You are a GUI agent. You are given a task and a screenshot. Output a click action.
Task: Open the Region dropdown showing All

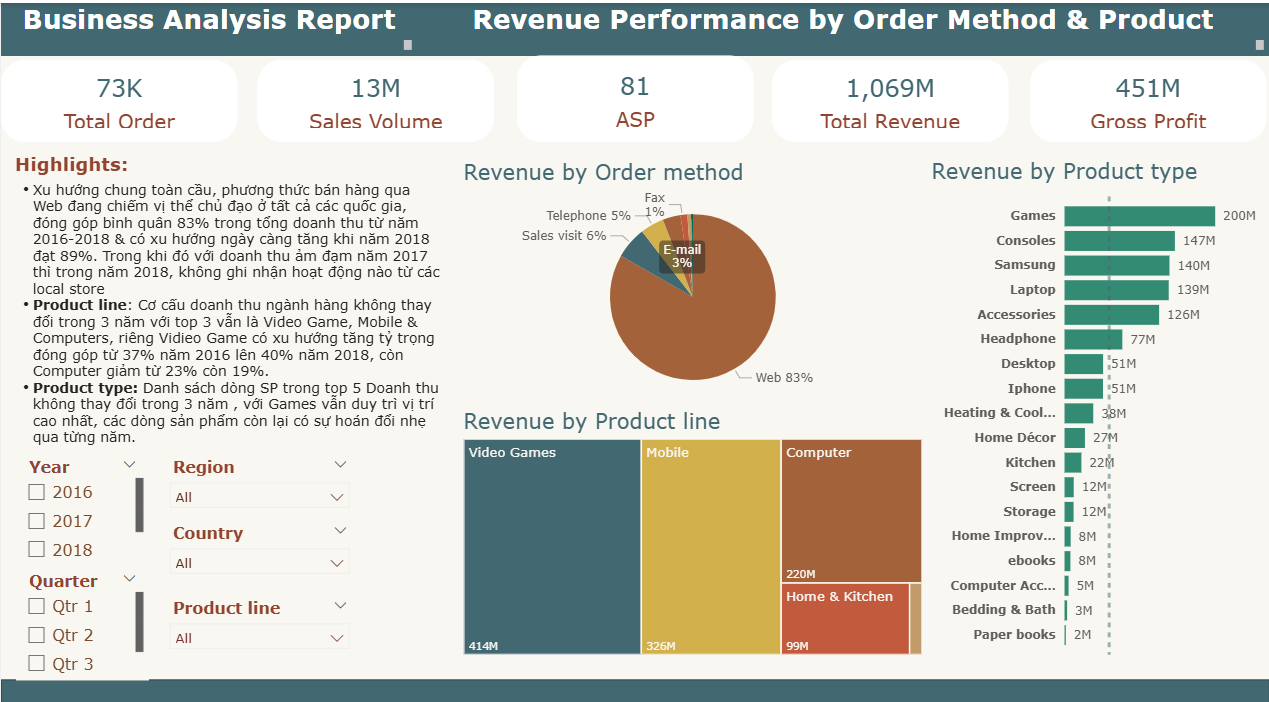pyautogui.click(x=259, y=497)
